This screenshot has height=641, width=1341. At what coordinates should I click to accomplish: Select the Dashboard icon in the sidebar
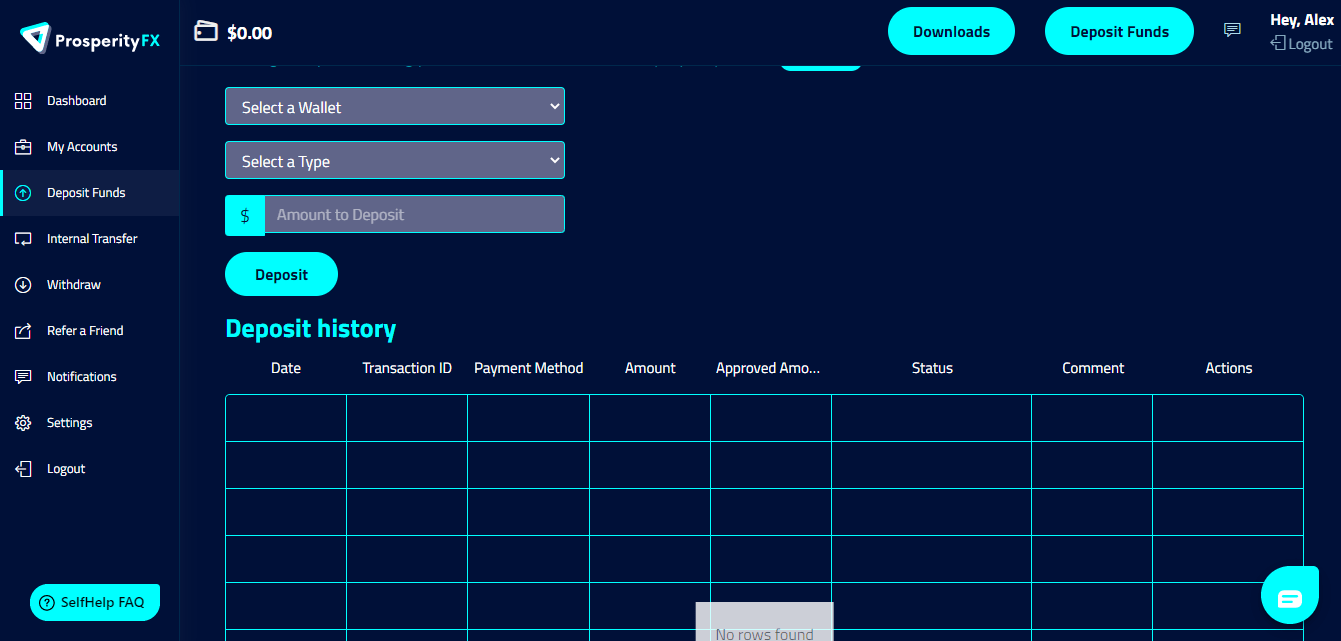[x=22, y=100]
